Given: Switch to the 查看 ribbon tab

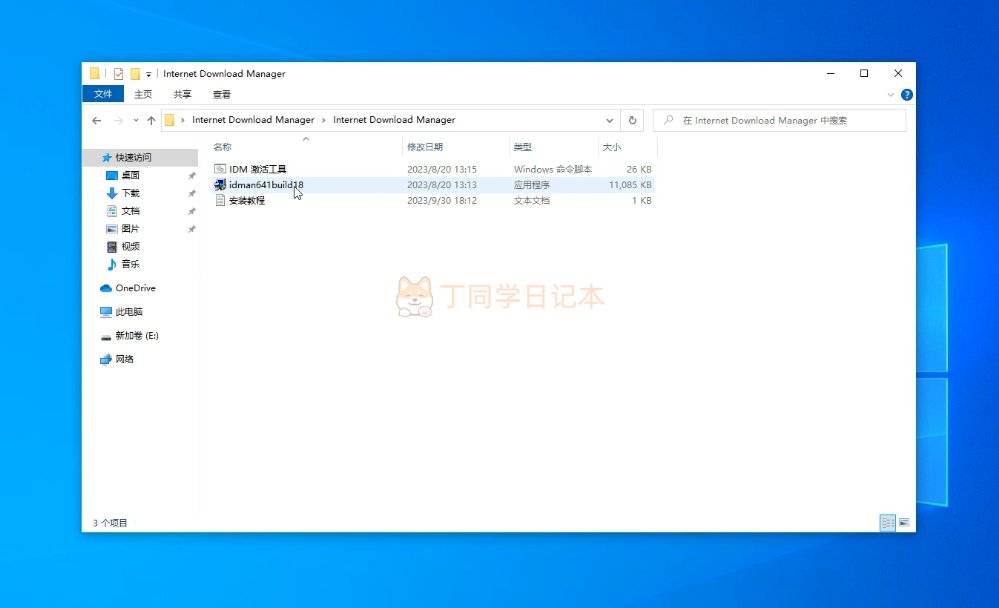Looking at the screenshot, I should click(x=222, y=94).
